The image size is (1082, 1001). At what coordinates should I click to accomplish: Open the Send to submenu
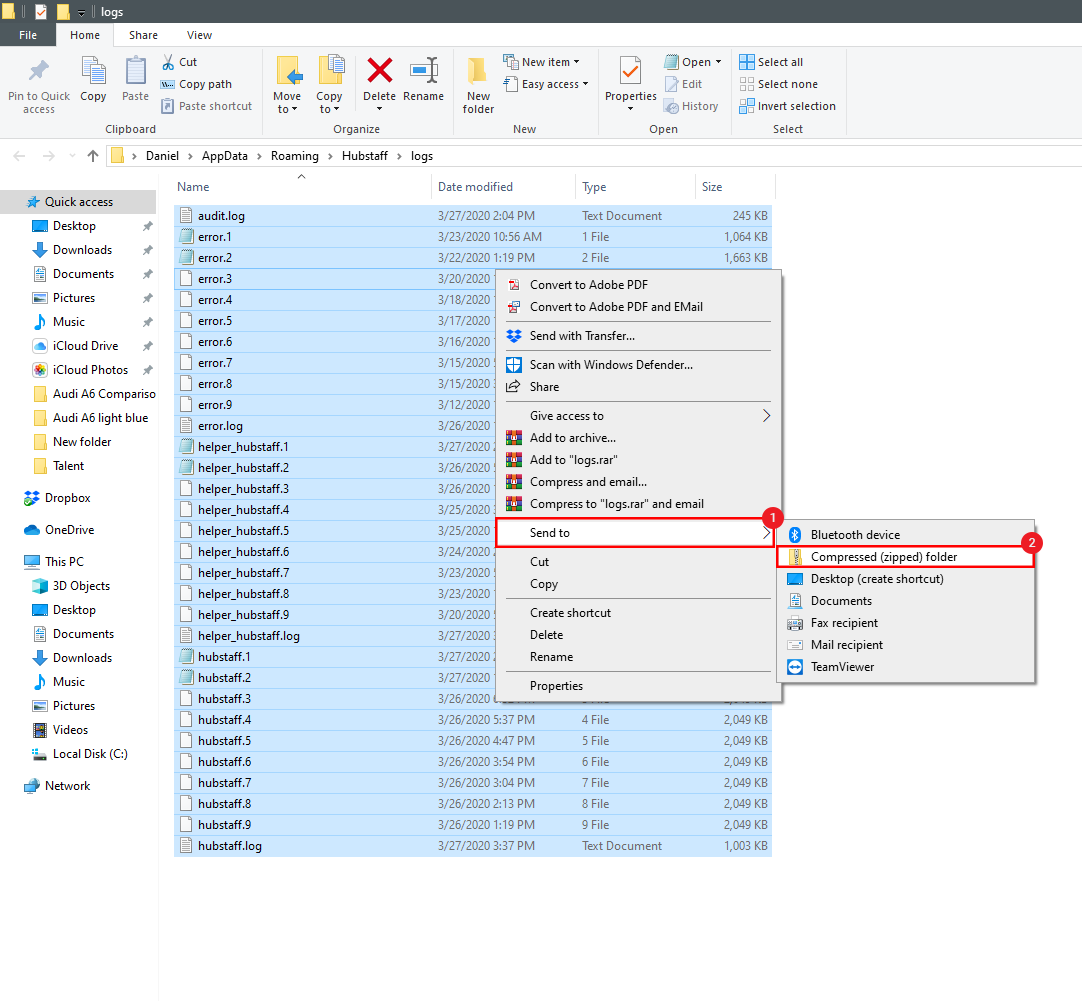coord(634,533)
